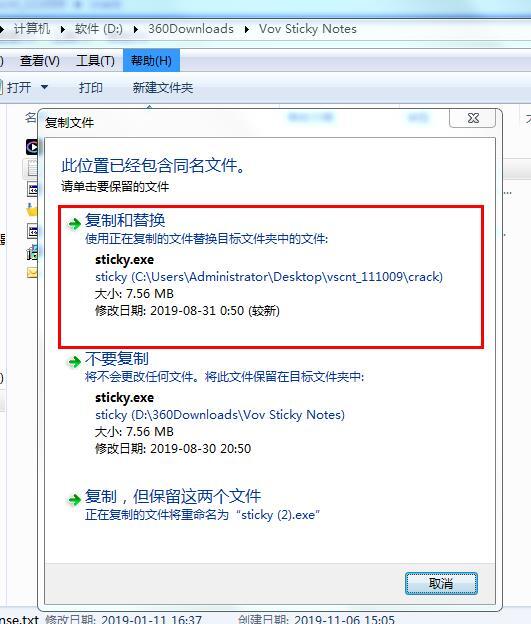Image resolution: width=531 pixels, height=624 pixels.
Task: Click Vov Sticky Notes breadcrumb segment
Action: coord(308,29)
